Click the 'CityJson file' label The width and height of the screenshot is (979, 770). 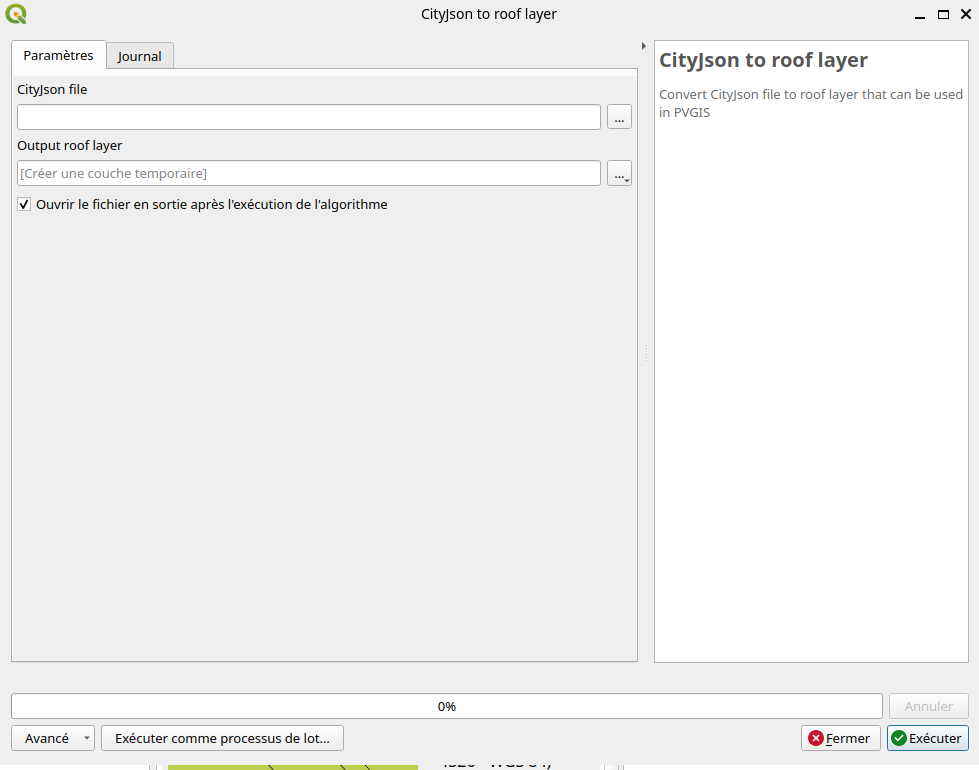tap(52, 89)
